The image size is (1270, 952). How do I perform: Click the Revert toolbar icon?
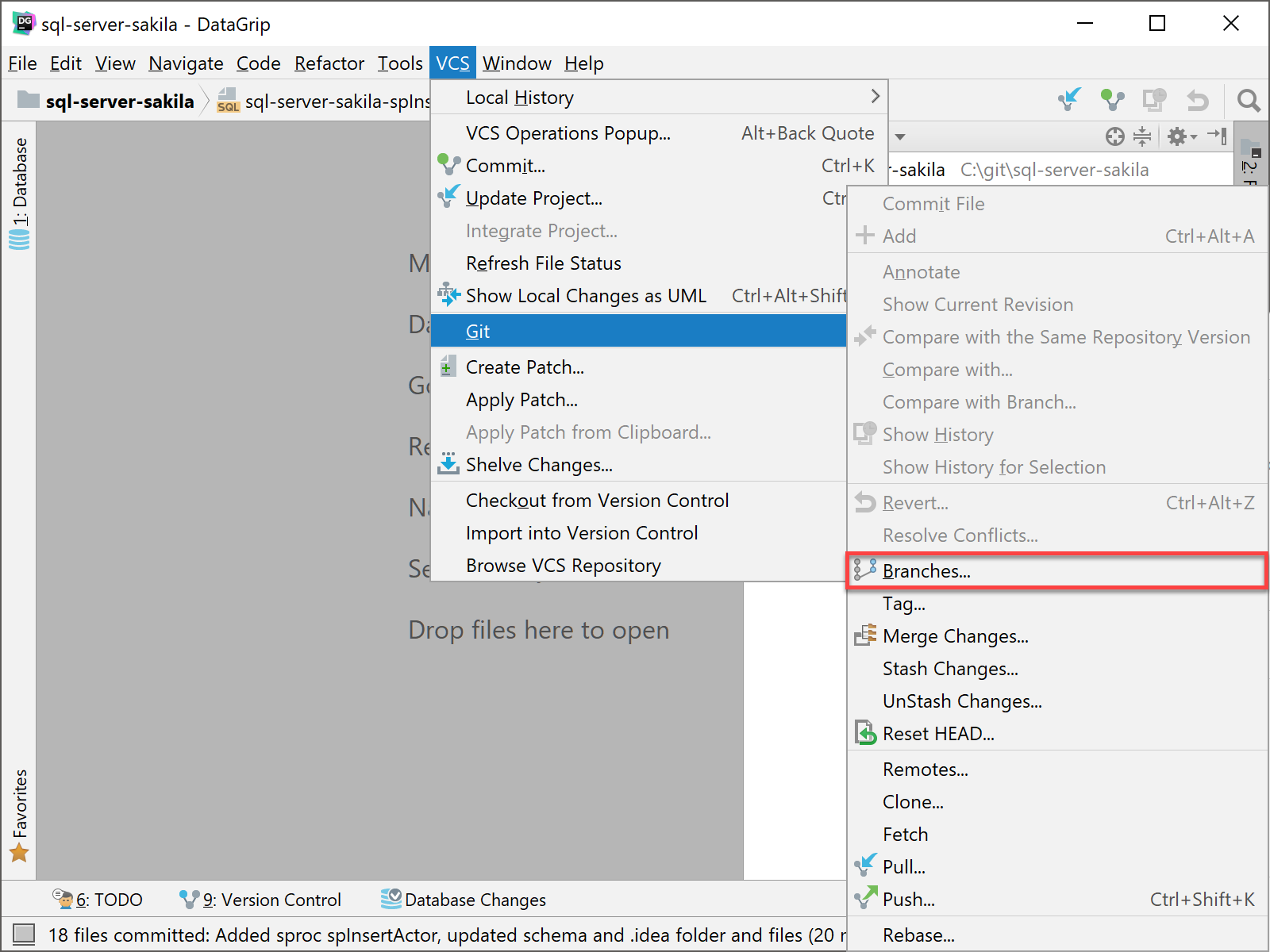click(x=1197, y=100)
